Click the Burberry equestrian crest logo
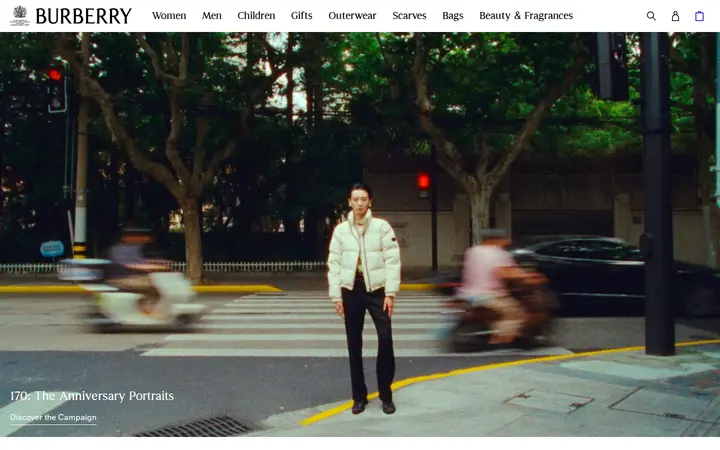This screenshot has height=450, width=720. click(20, 16)
